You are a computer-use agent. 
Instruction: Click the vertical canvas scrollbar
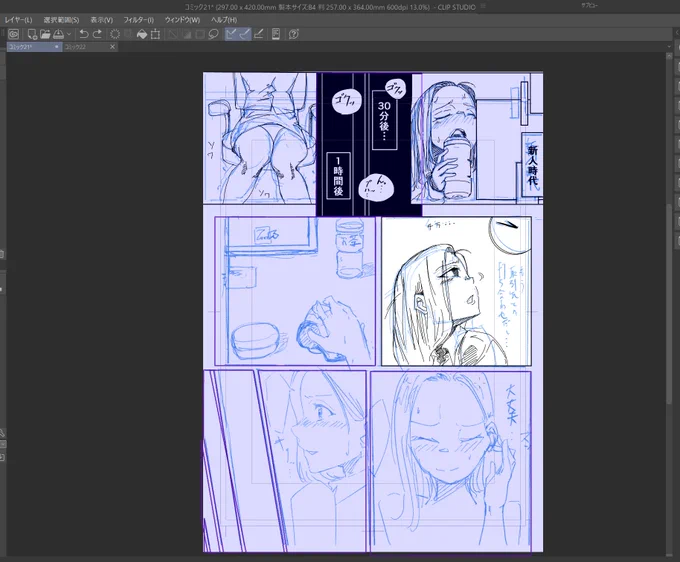(668, 304)
